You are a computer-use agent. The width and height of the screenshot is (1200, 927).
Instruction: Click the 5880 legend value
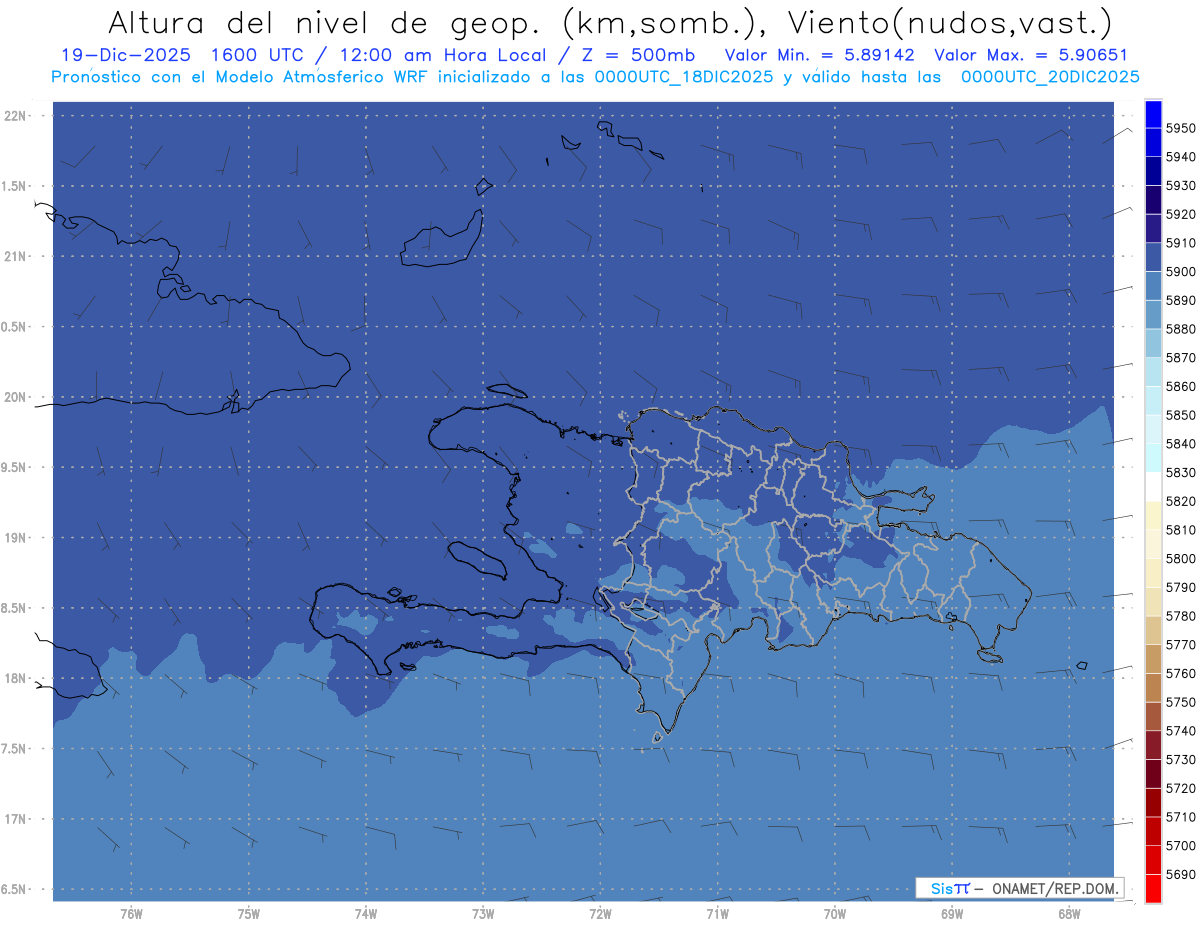(x=1180, y=329)
